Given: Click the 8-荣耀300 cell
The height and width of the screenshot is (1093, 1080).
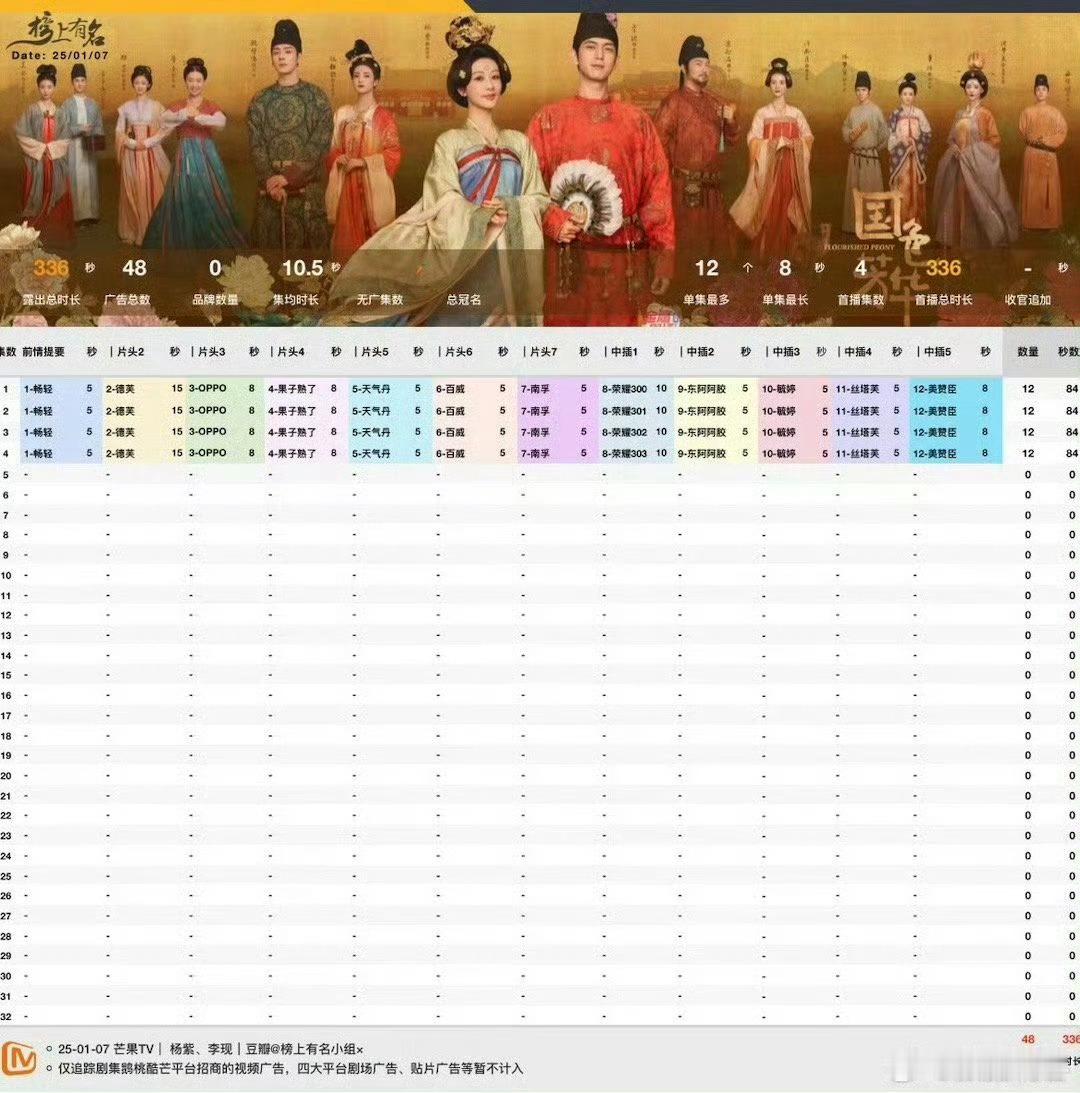Looking at the screenshot, I should click(624, 389).
